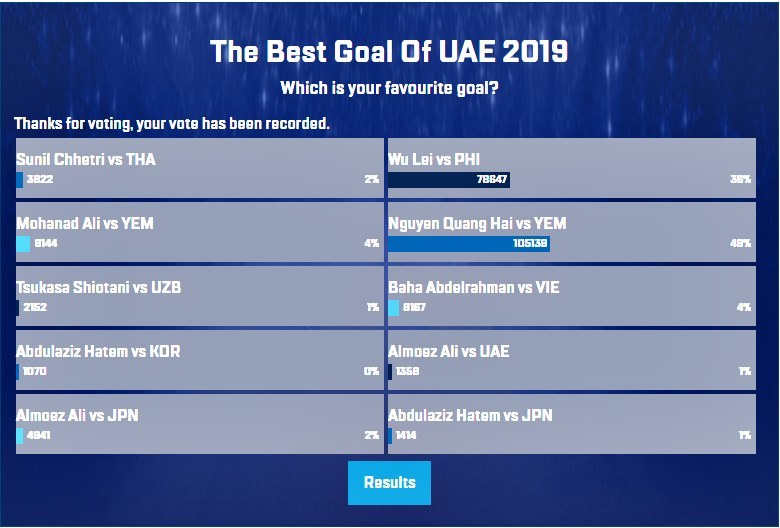
Task: Click the 35% label for Wu Lei
Action: (741, 180)
